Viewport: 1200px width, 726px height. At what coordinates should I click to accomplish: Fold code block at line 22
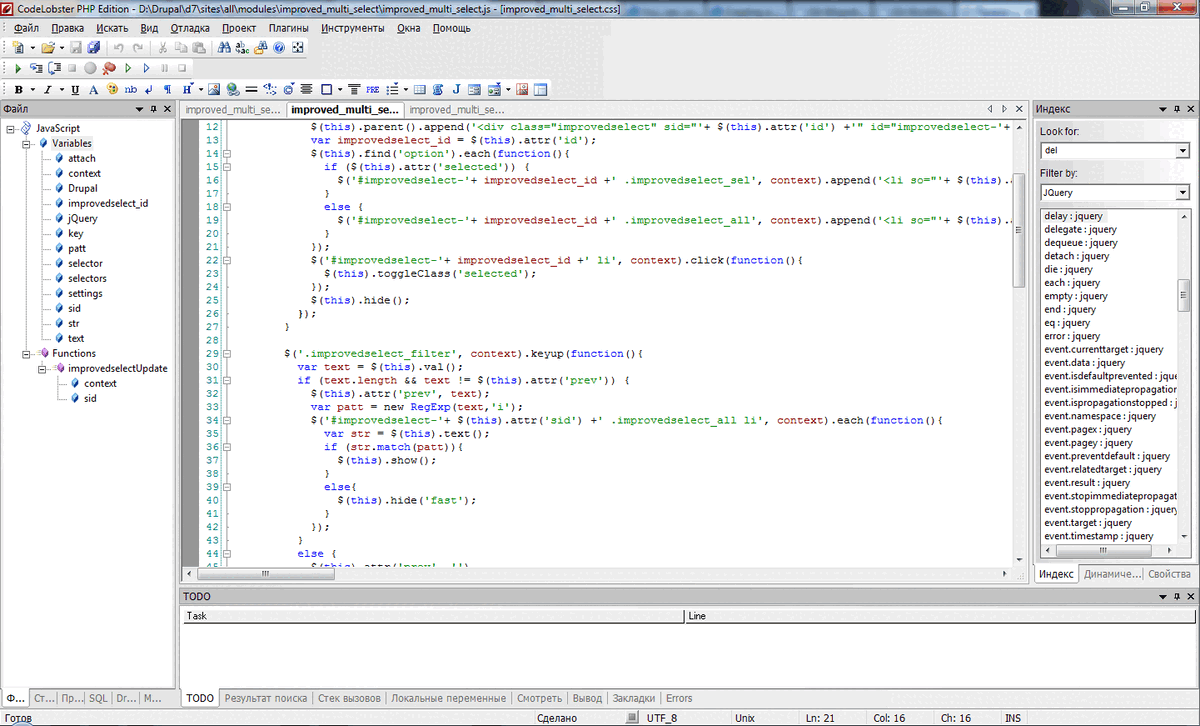click(x=227, y=260)
